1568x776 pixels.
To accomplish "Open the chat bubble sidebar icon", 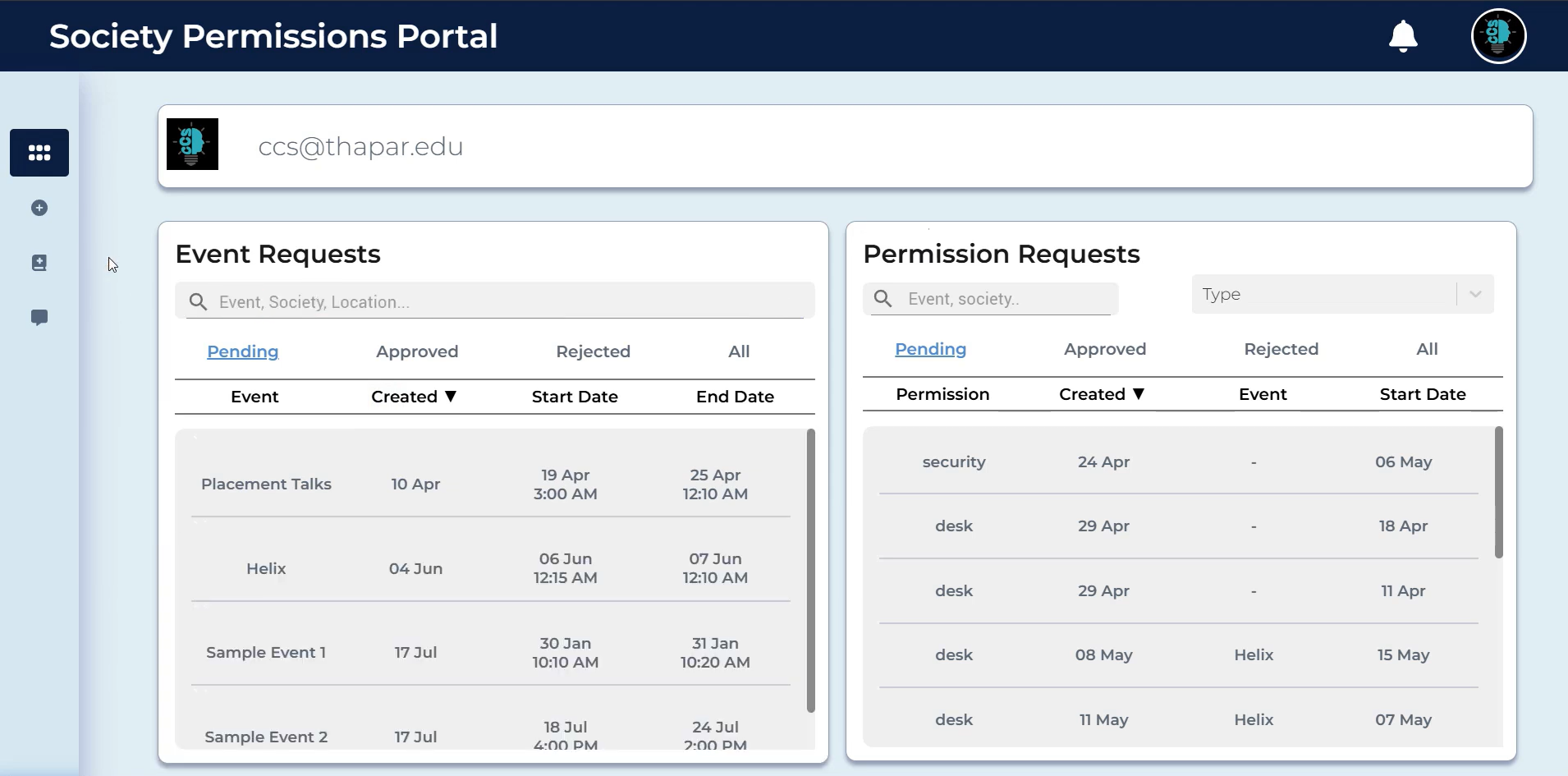I will 39,317.
